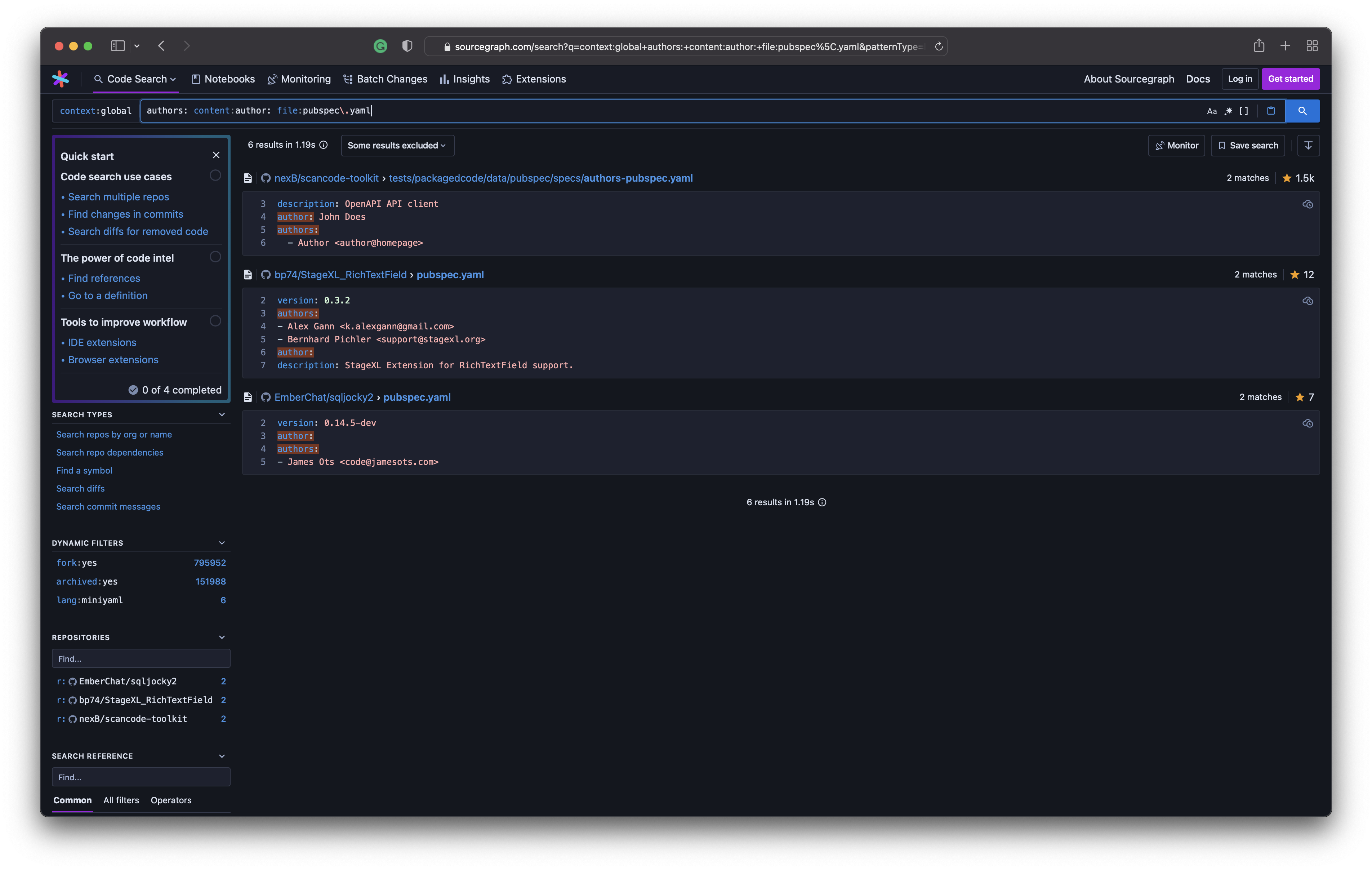Collapse the Repositories section
Screen dimensions: 1372x870
coord(222,638)
